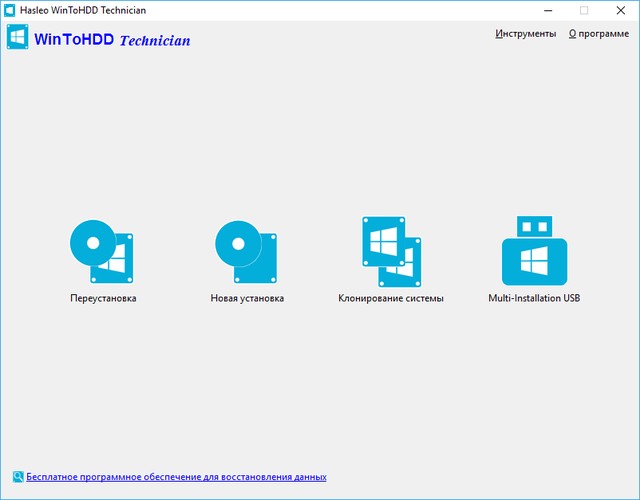Screen dimensions: 640x500
Task: Choose the Новая установка text label
Action: (x=247, y=298)
